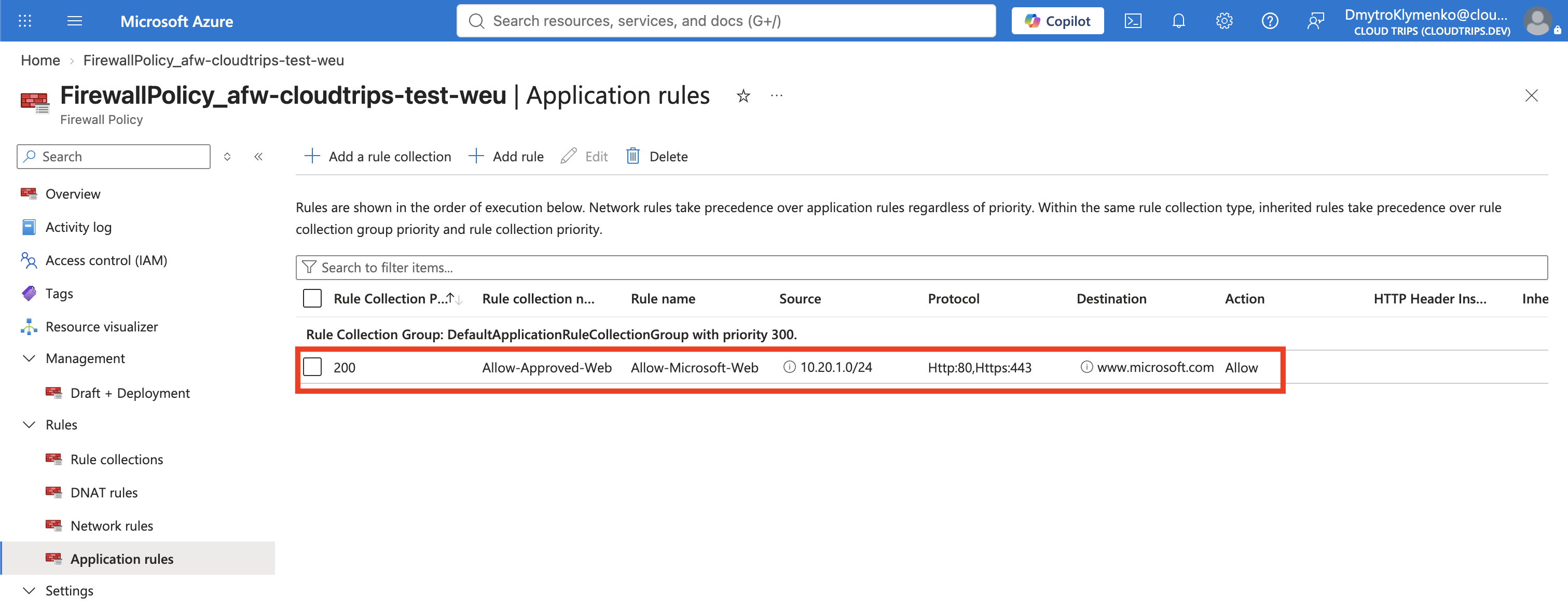Go to Home breadcrumb
Image resolution: width=1568 pixels, height=611 pixels.
click(x=40, y=60)
